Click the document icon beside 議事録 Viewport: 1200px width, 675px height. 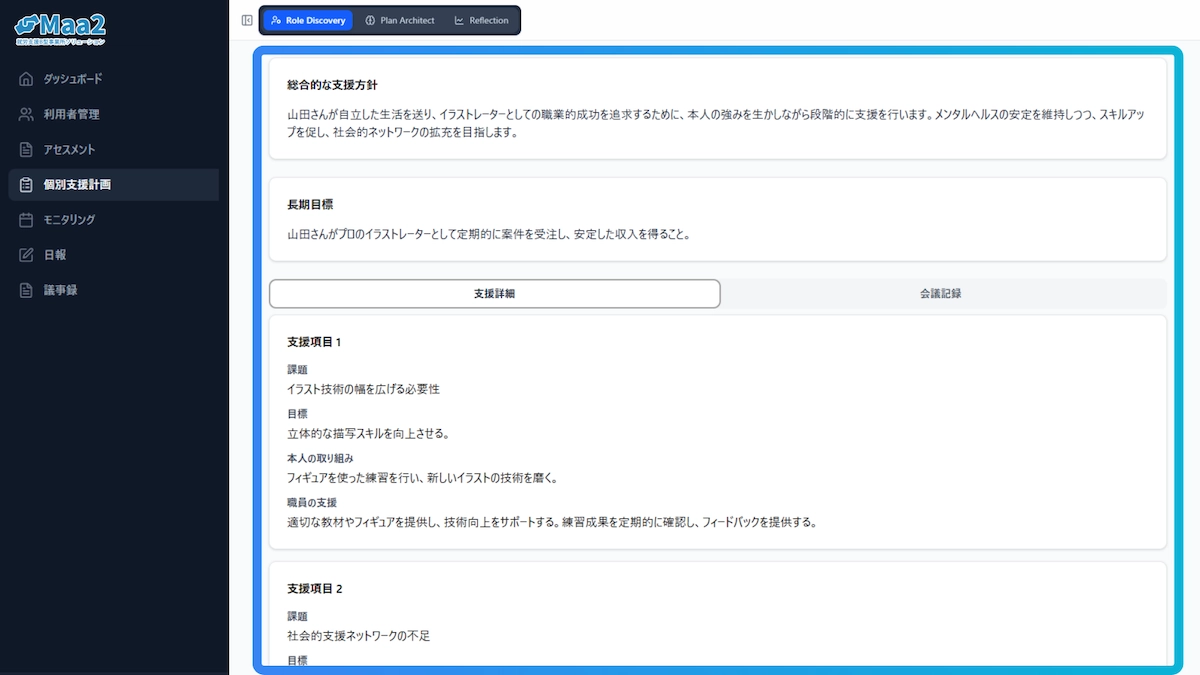[25, 289]
